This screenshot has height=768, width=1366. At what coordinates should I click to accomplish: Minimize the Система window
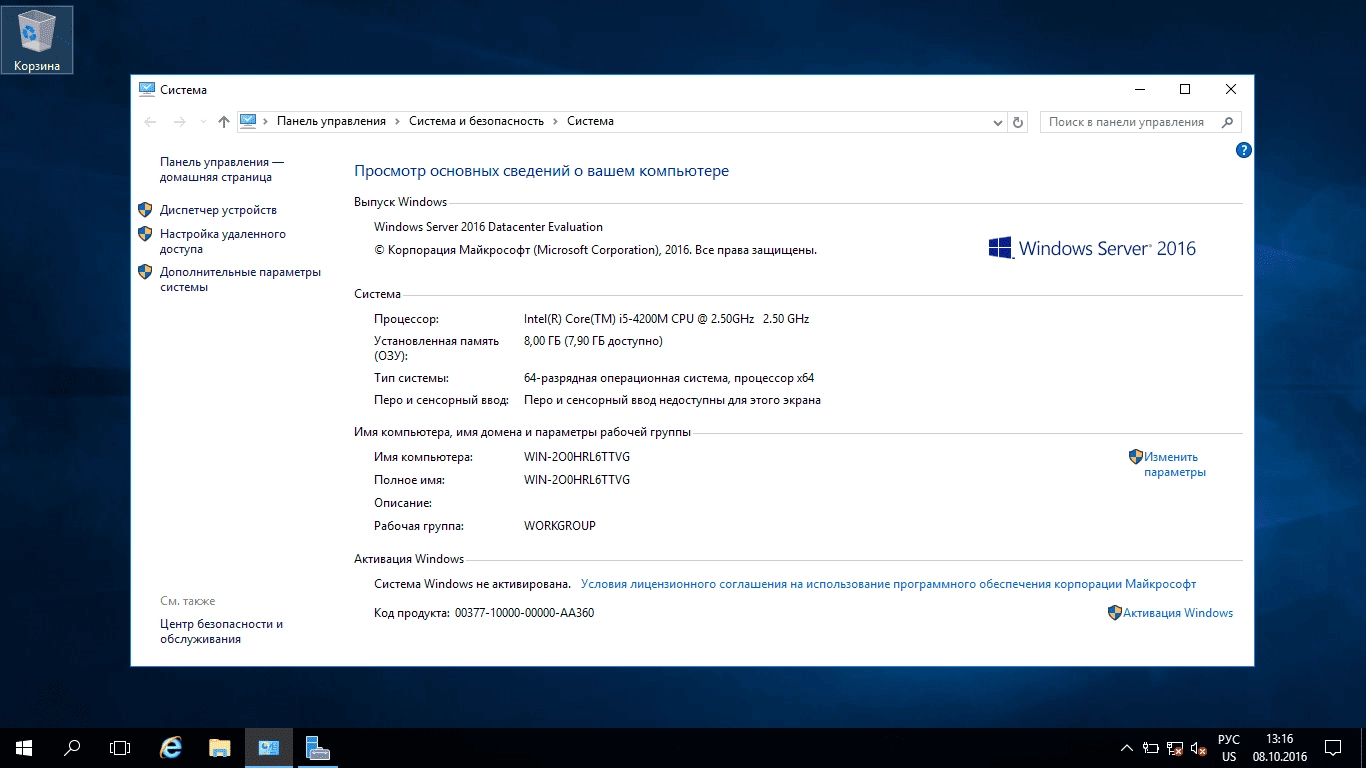[x=1139, y=89]
